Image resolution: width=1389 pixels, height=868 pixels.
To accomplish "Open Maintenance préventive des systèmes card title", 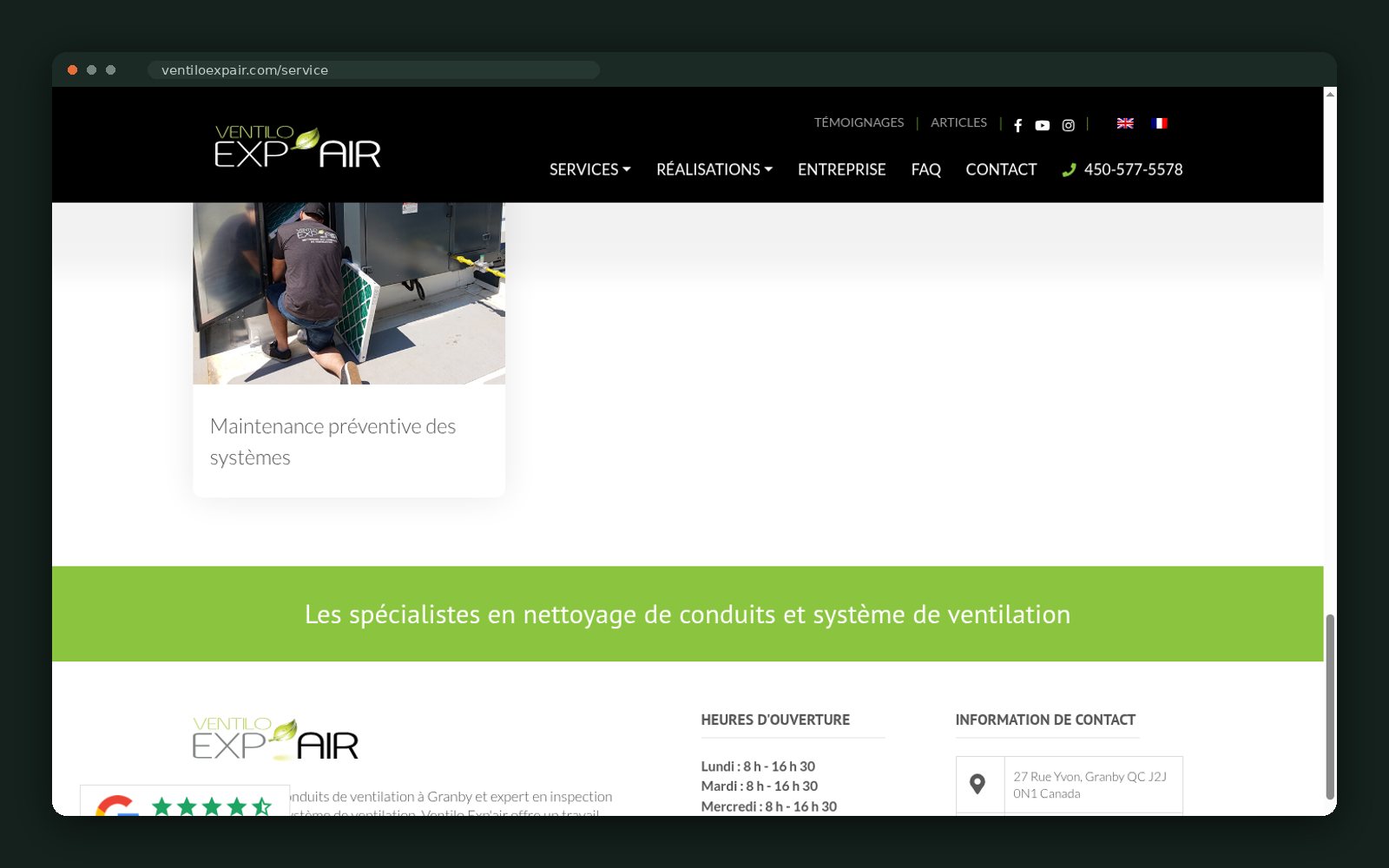I will coord(332,442).
